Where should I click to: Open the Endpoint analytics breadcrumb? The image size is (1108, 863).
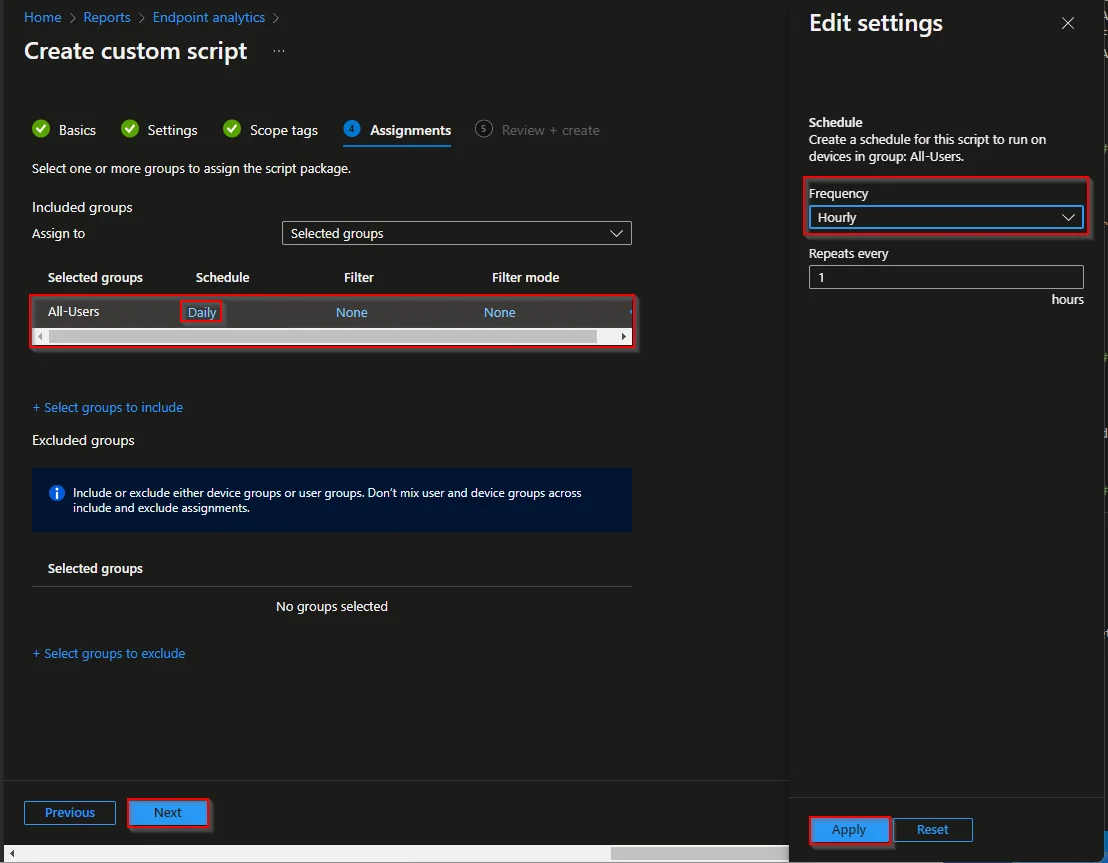pyautogui.click(x=209, y=17)
